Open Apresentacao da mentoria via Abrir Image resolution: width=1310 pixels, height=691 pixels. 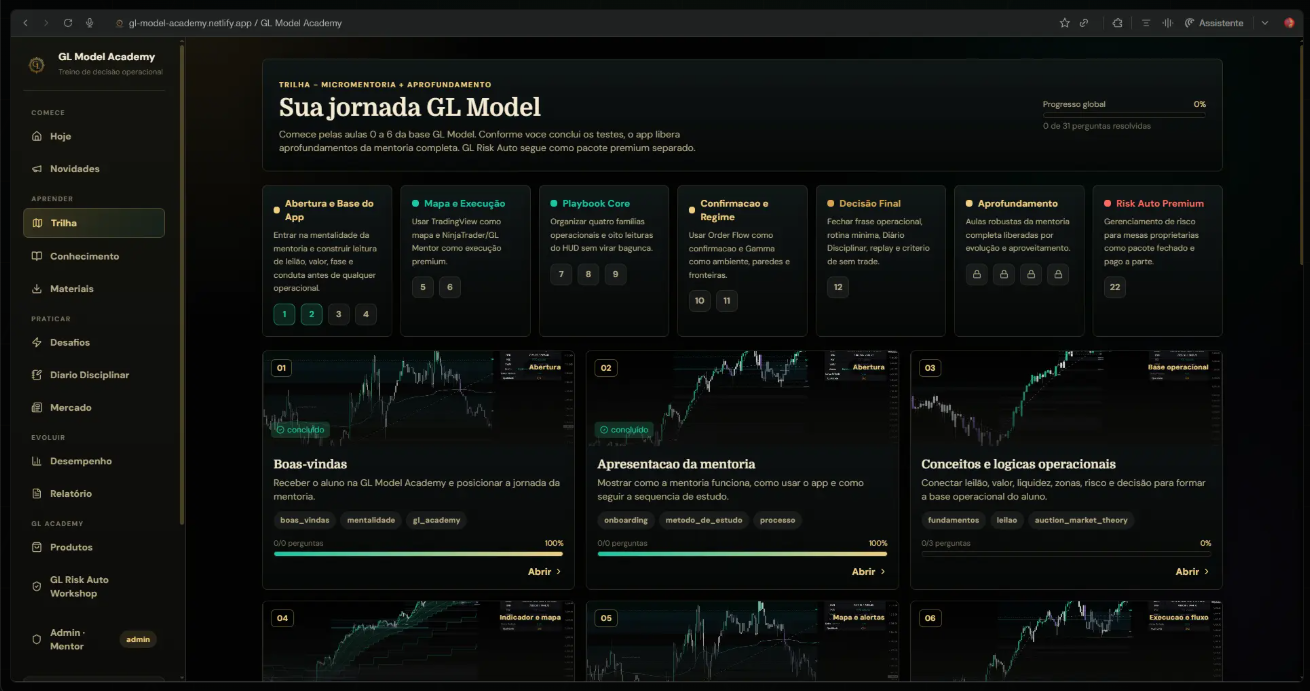[868, 572]
